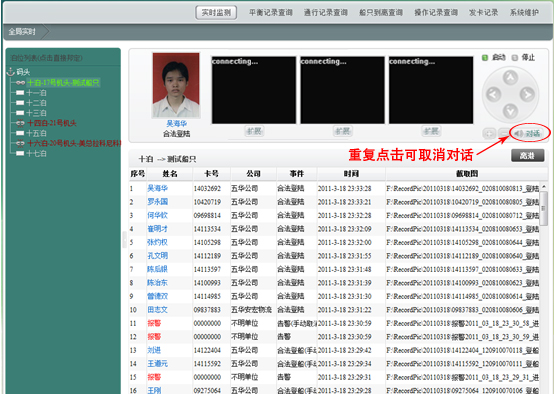
Task: Pan the camera left with the arrow
Action: [493, 94]
